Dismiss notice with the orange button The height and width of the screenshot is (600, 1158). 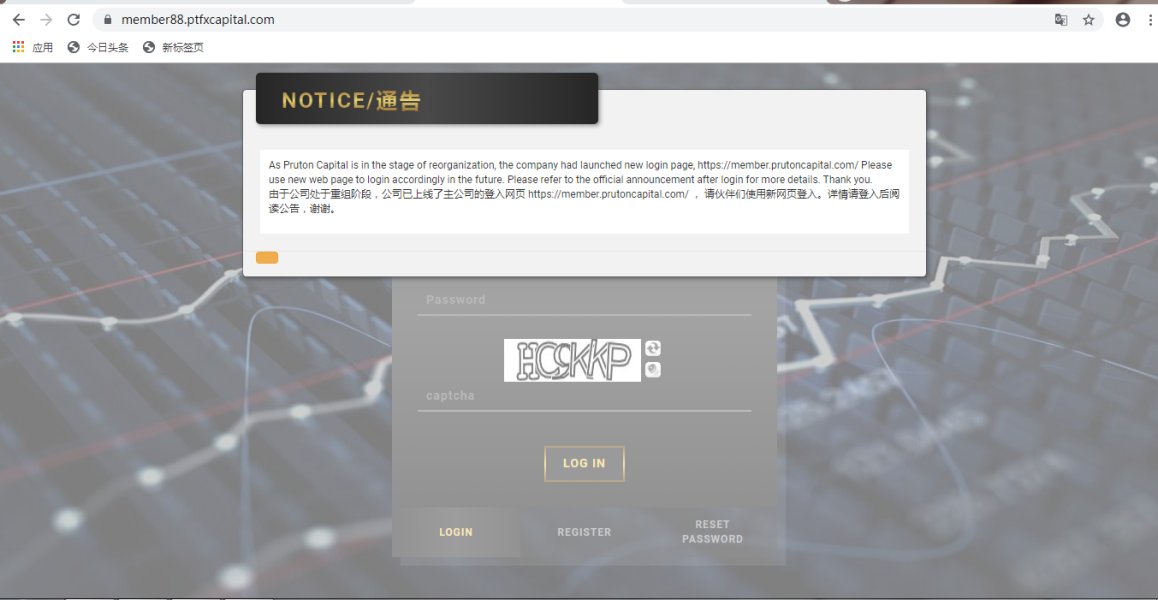[x=267, y=257]
